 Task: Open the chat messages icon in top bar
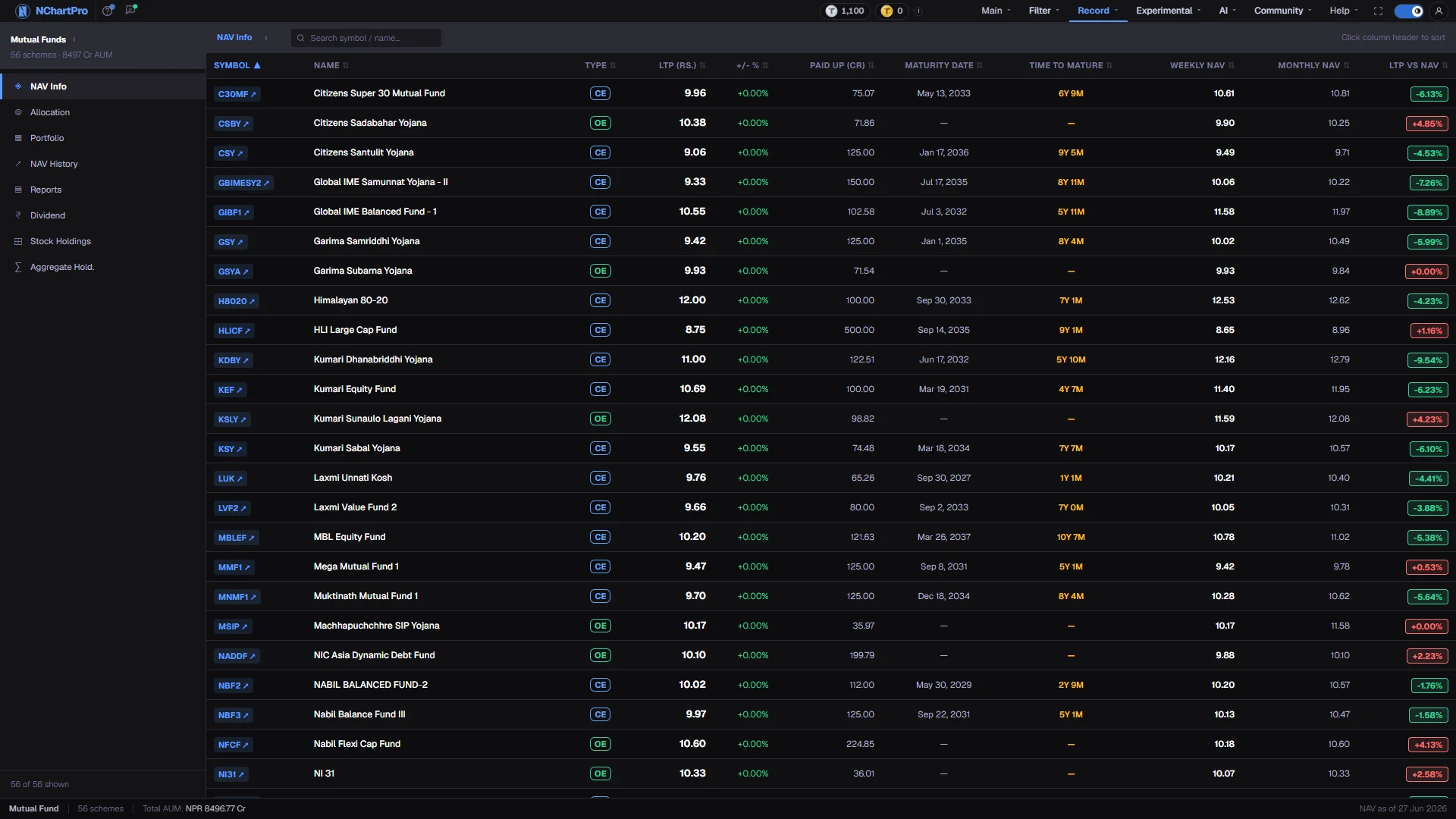pos(131,10)
